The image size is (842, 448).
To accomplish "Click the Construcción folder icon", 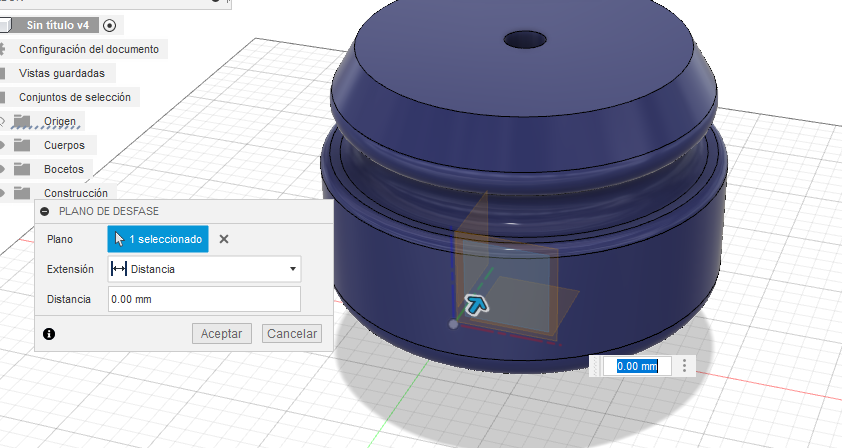I will [21, 193].
